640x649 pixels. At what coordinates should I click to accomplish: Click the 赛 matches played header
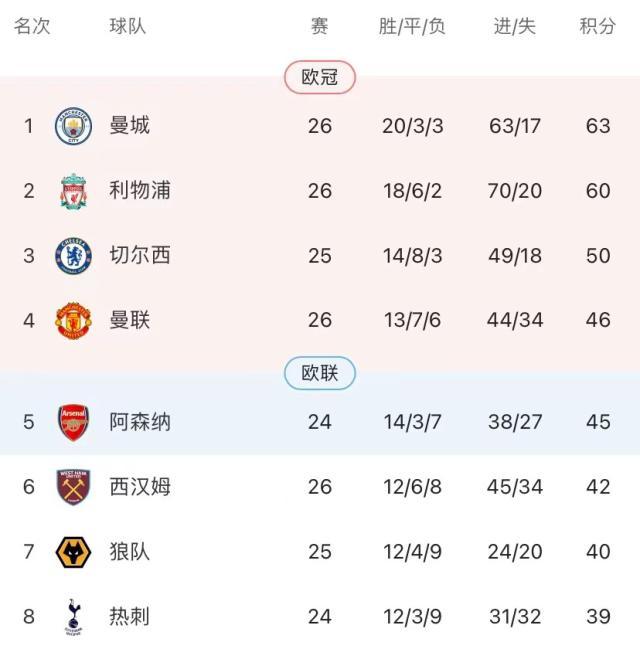(x=319, y=27)
